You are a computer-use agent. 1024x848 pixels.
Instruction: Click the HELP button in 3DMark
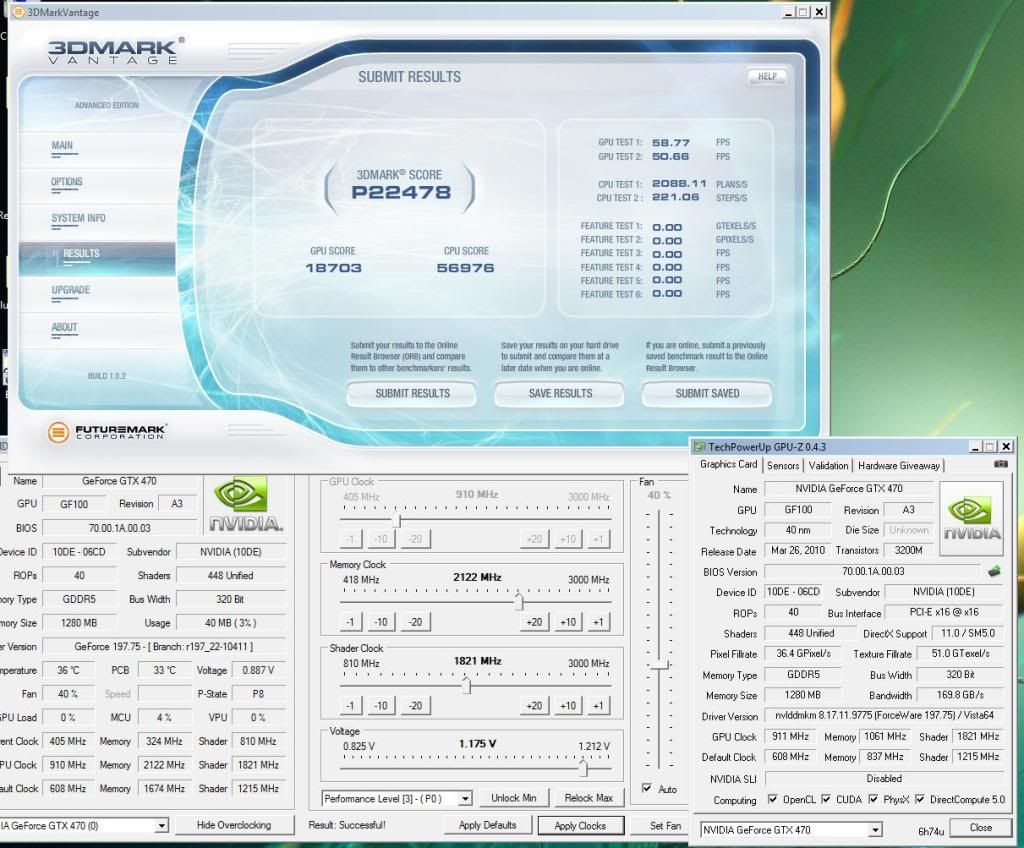767,76
